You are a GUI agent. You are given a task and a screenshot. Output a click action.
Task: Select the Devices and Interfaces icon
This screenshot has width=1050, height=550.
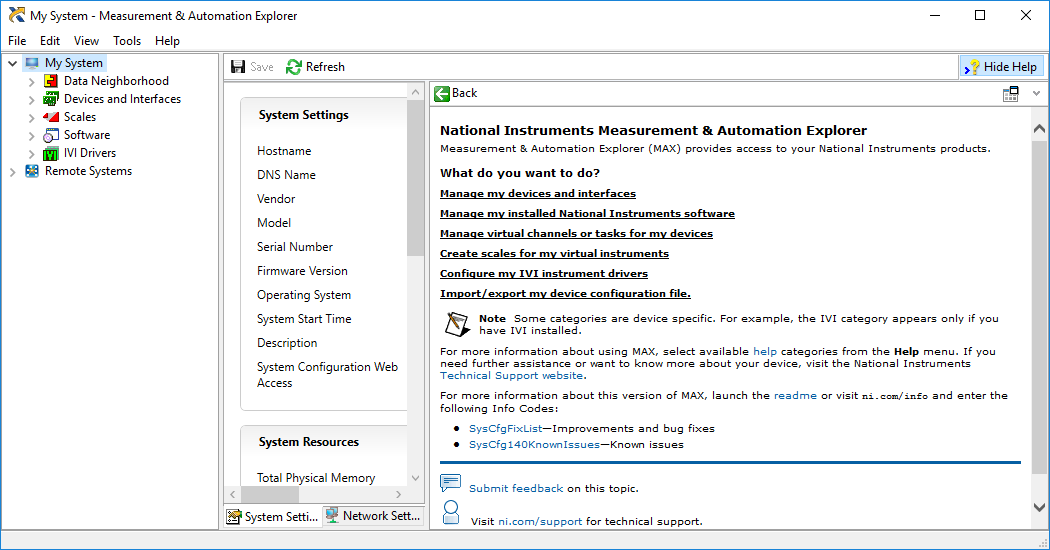(x=51, y=99)
